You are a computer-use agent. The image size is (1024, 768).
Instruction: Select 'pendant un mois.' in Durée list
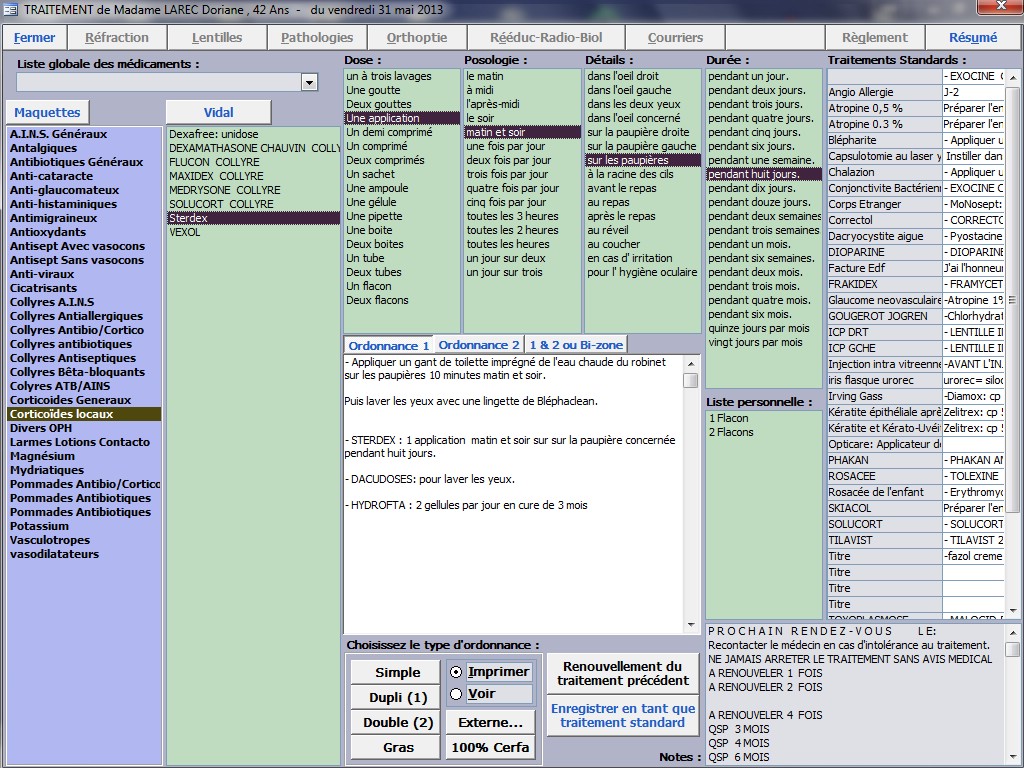[749, 244]
